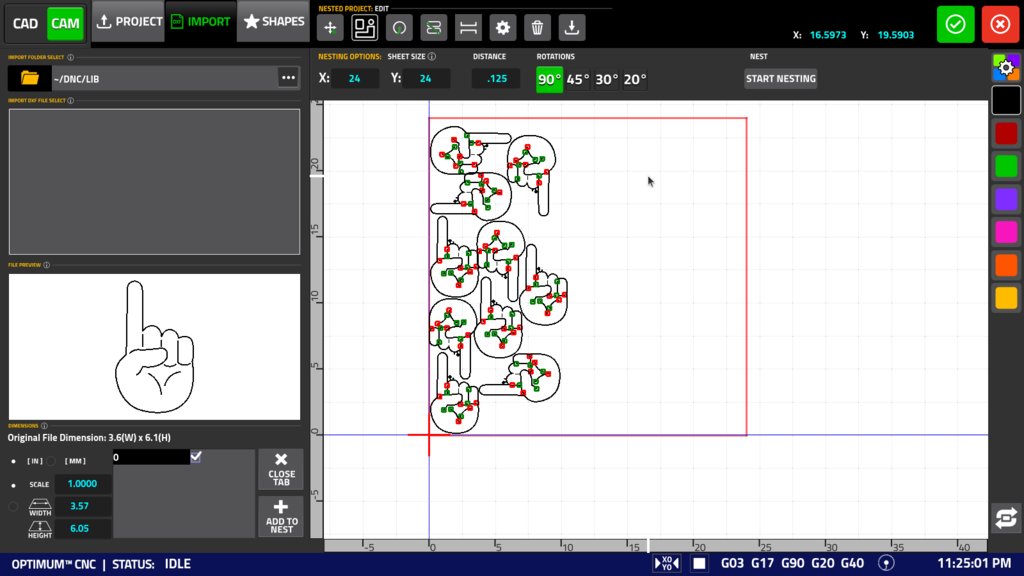Edit the Scale 1.0000 value field

pyautogui.click(x=82, y=484)
